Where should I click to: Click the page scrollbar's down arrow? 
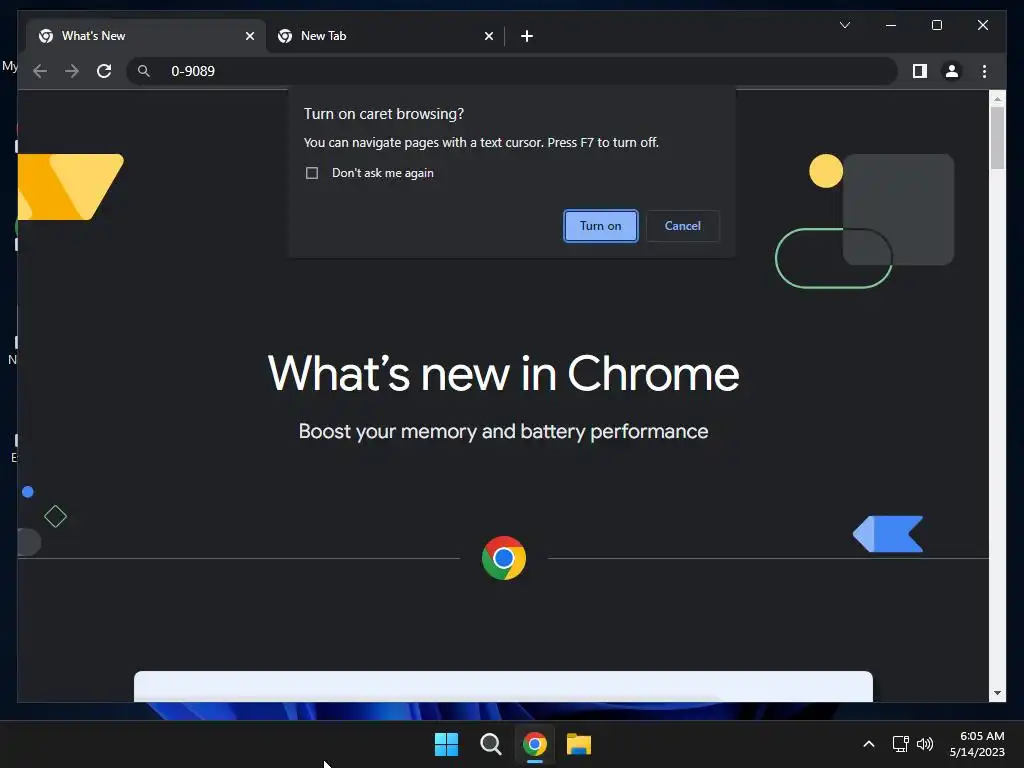click(997, 693)
